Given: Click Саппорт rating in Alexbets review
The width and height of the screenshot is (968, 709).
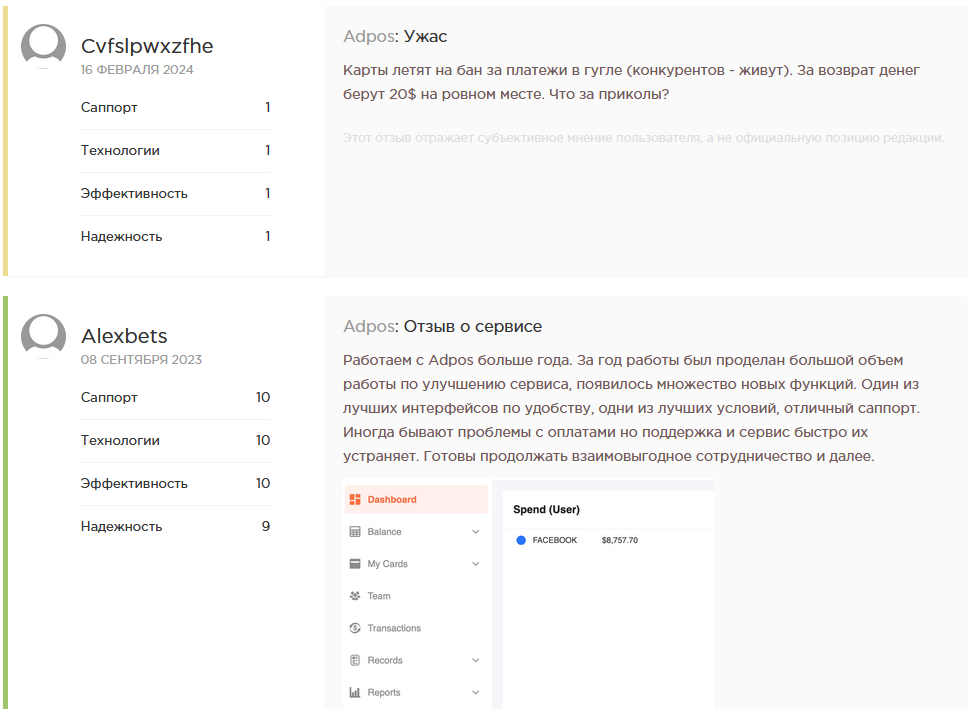Looking at the screenshot, I should [x=175, y=398].
